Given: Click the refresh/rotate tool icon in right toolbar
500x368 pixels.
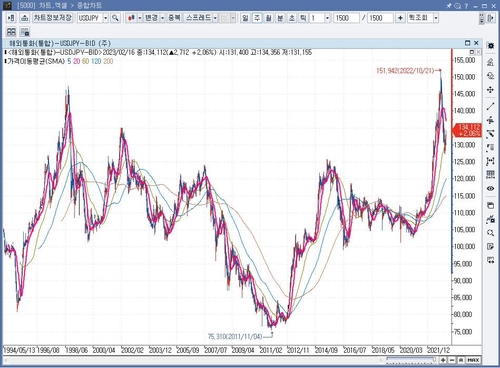Looking at the screenshot, I should tap(490, 76).
